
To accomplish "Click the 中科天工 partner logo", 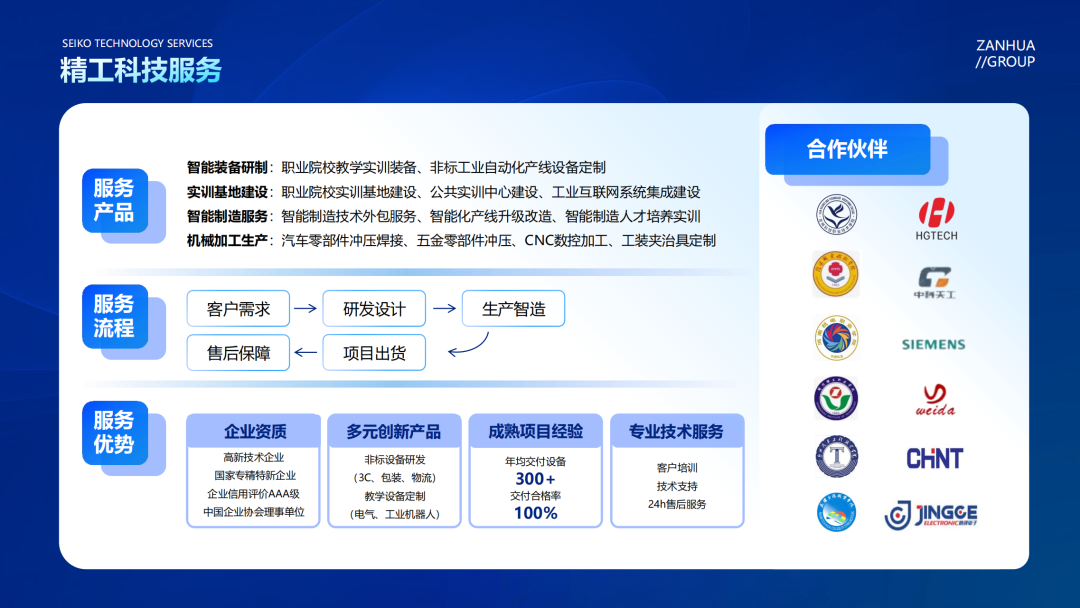I will (x=935, y=282).
